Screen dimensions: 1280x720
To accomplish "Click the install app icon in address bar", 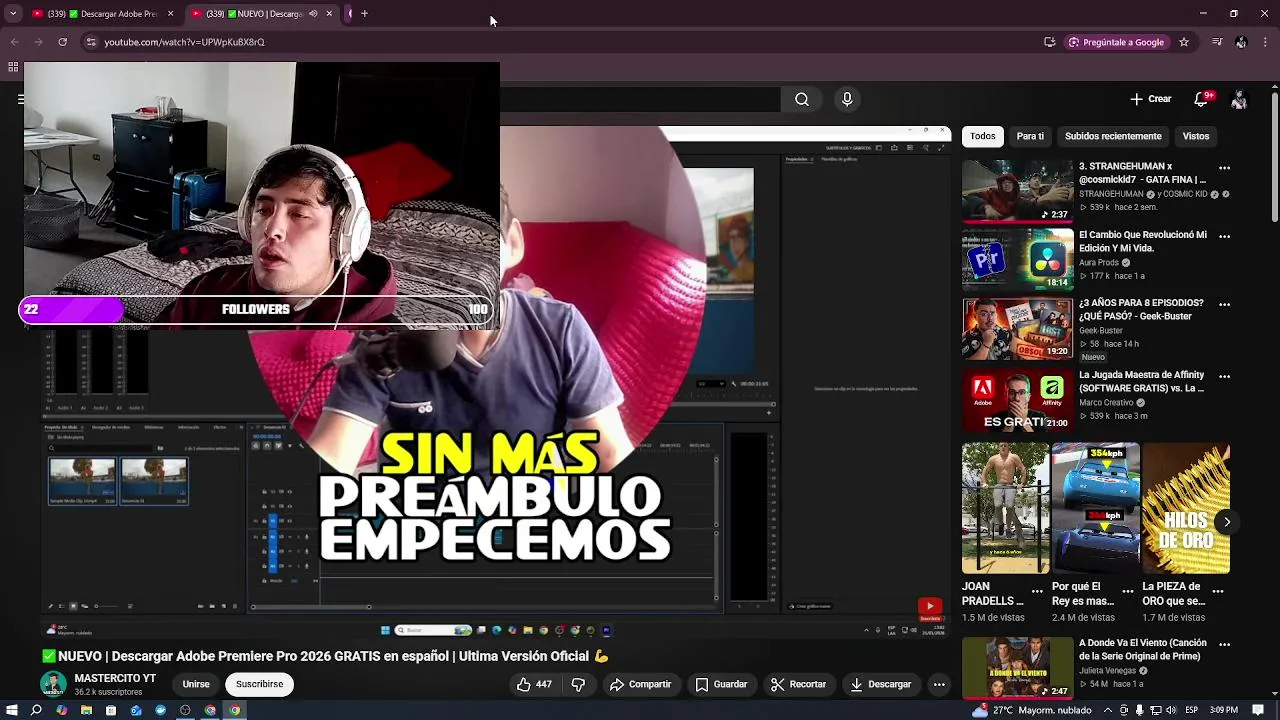I will coord(1049,42).
